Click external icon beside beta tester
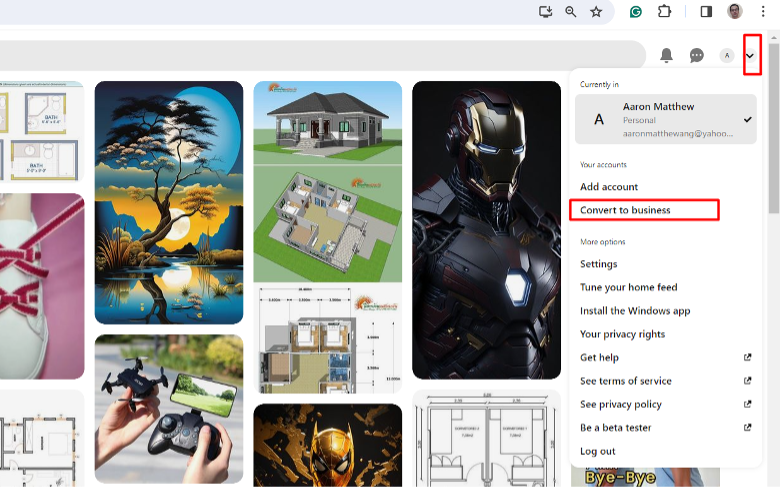This screenshot has height=488, width=780. pyautogui.click(x=747, y=427)
